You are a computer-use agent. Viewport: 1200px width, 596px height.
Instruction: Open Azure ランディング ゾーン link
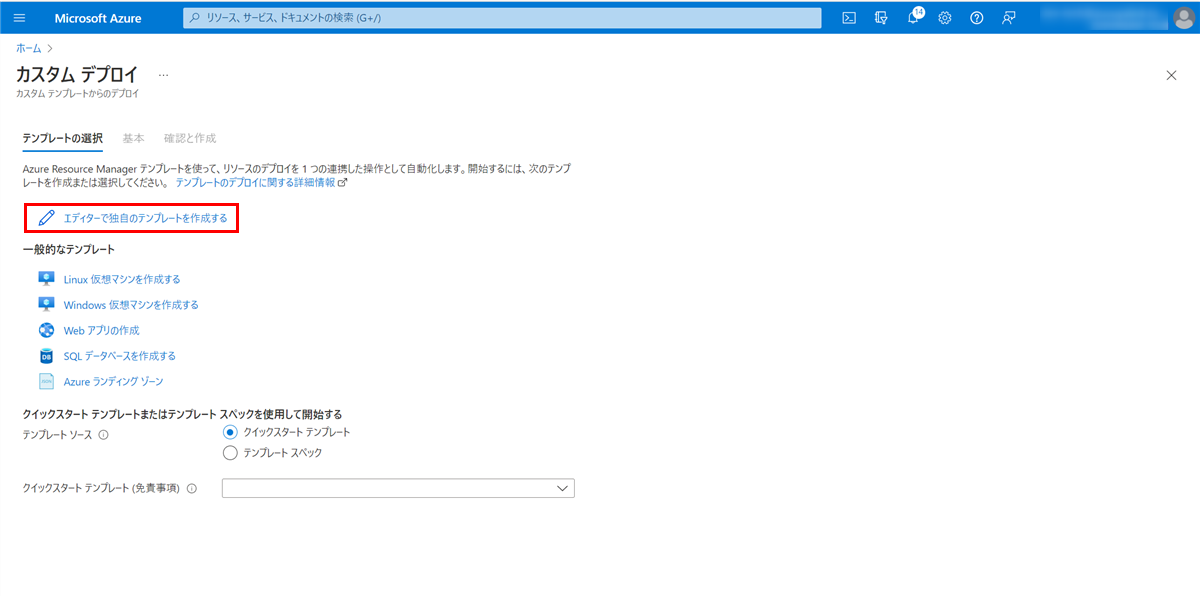tap(113, 381)
